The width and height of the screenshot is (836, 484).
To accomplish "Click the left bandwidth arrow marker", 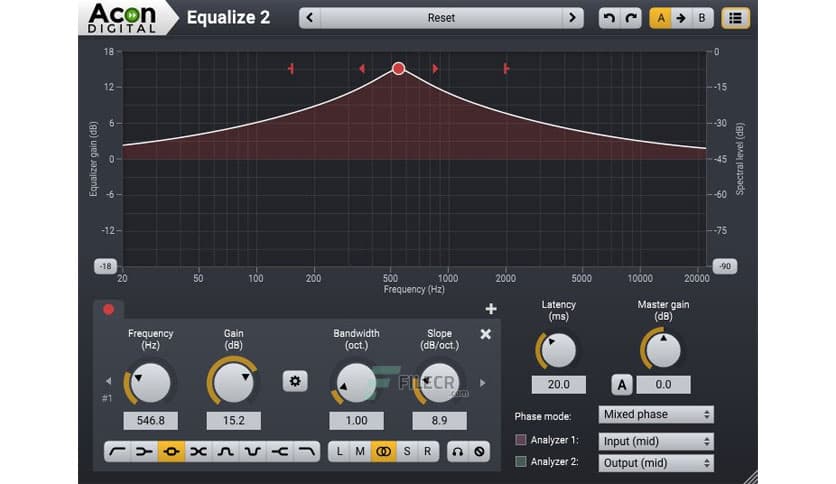I will point(362,68).
